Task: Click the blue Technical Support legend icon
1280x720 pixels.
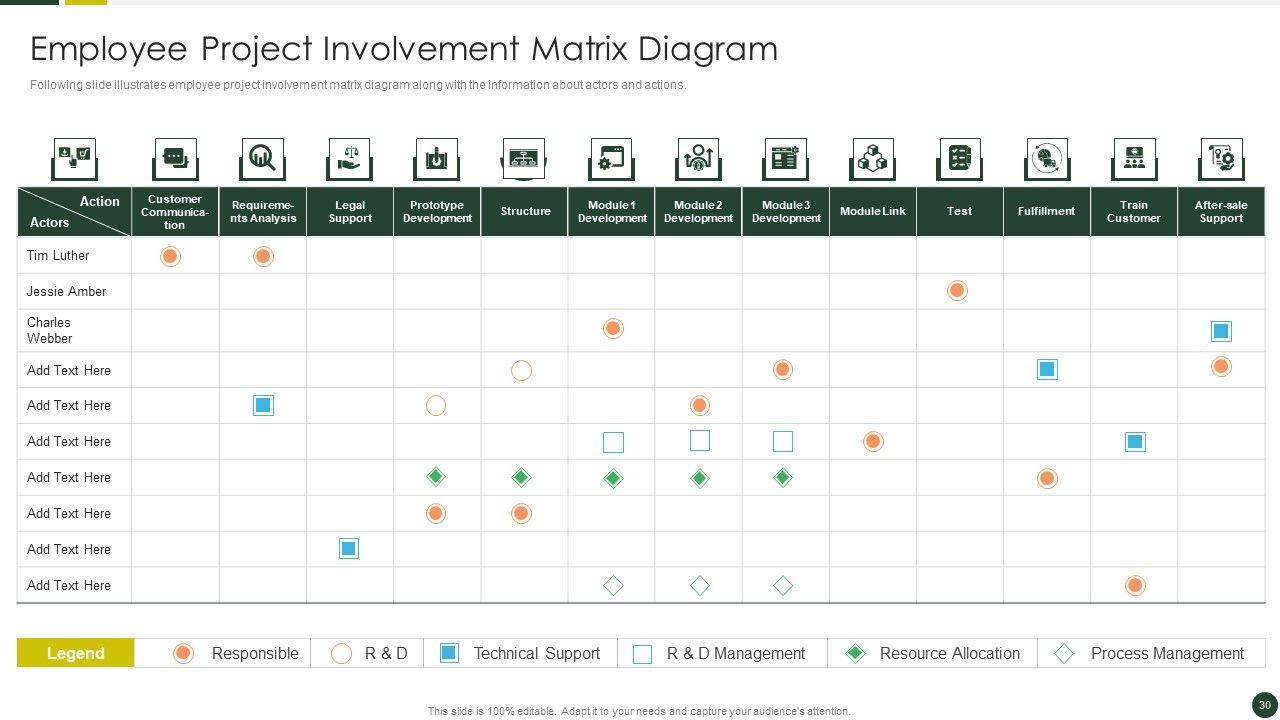Action: click(x=449, y=653)
